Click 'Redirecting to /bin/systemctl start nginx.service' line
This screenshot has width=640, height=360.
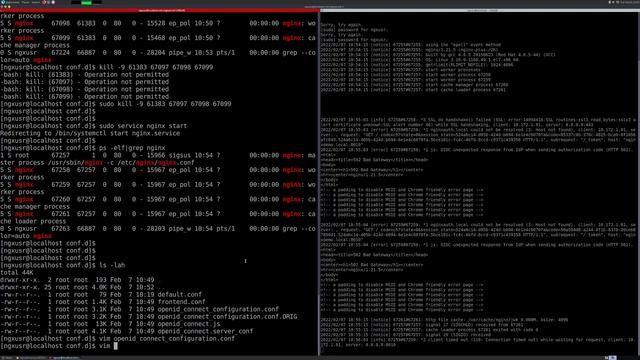(x=90, y=133)
